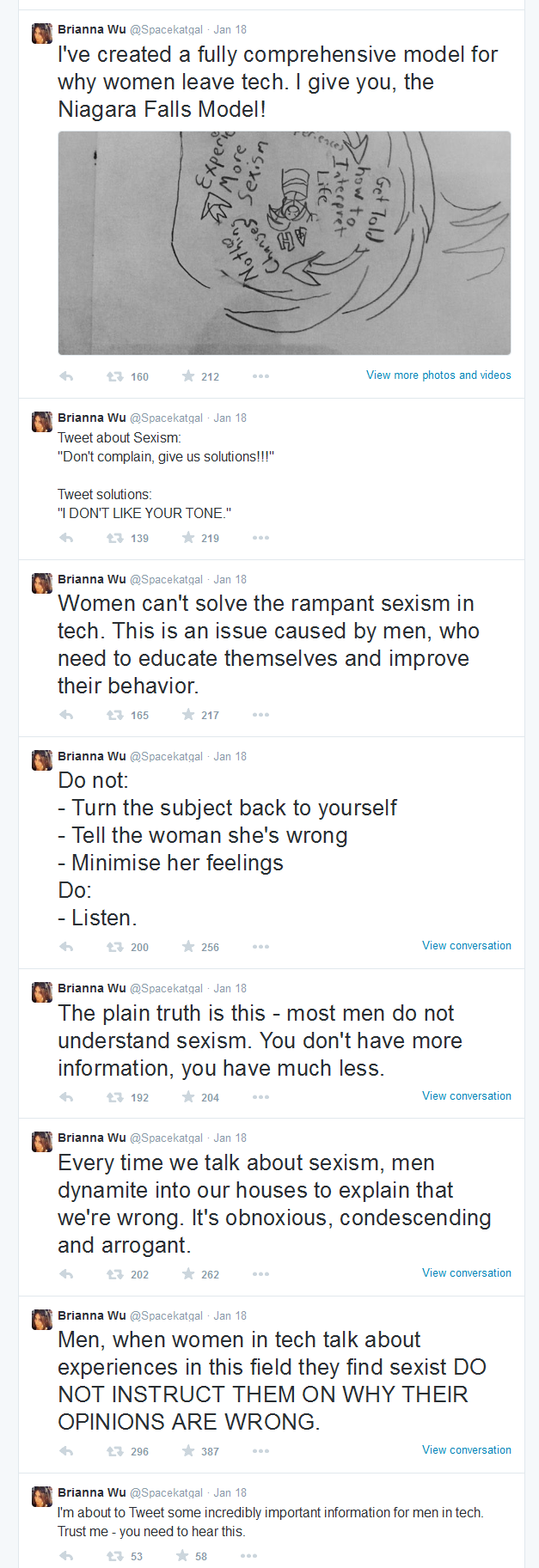The image size is (539, 1568).
Task: Reply to the Niagara Falls Model tweet
Action: (66, 376)
